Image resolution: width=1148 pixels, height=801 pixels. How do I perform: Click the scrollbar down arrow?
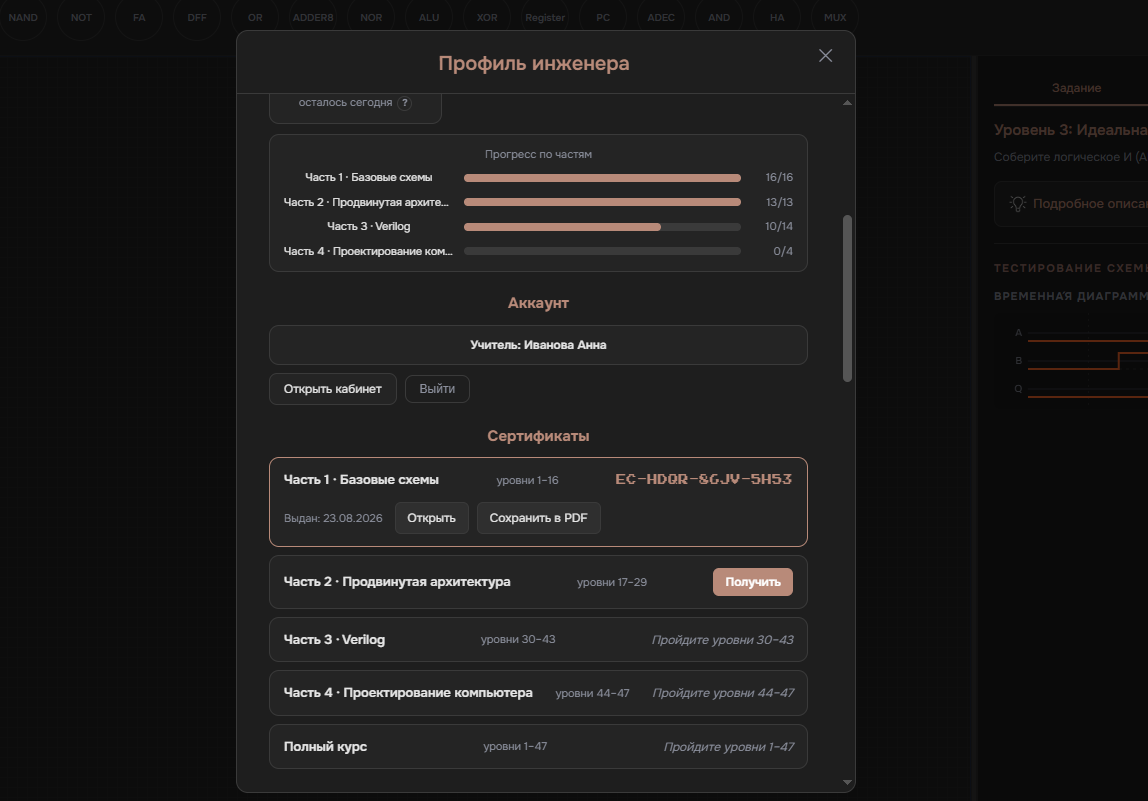[847, 783]
